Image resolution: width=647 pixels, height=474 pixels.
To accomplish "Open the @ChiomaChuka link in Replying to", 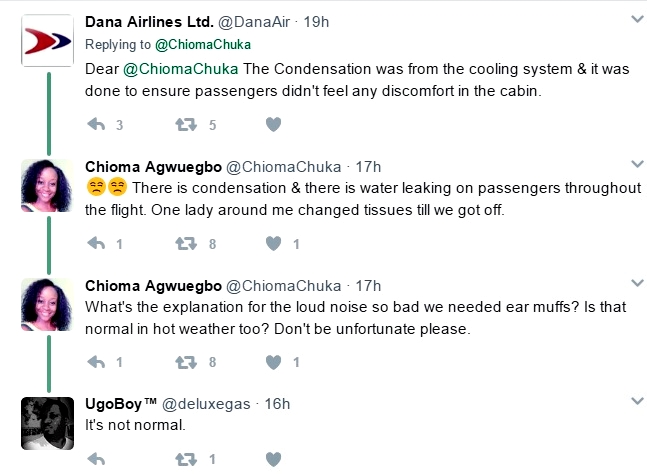I will click(203, 45).
